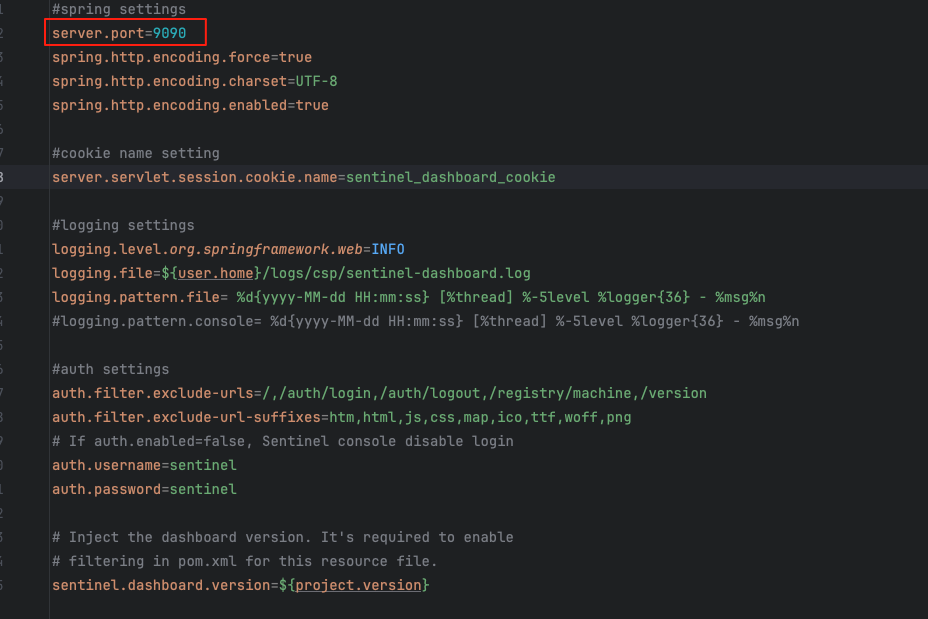Viewport: 928px width, 619px height.
Task: Click the commented-out logging.pattern.console line
Action: 425,321
